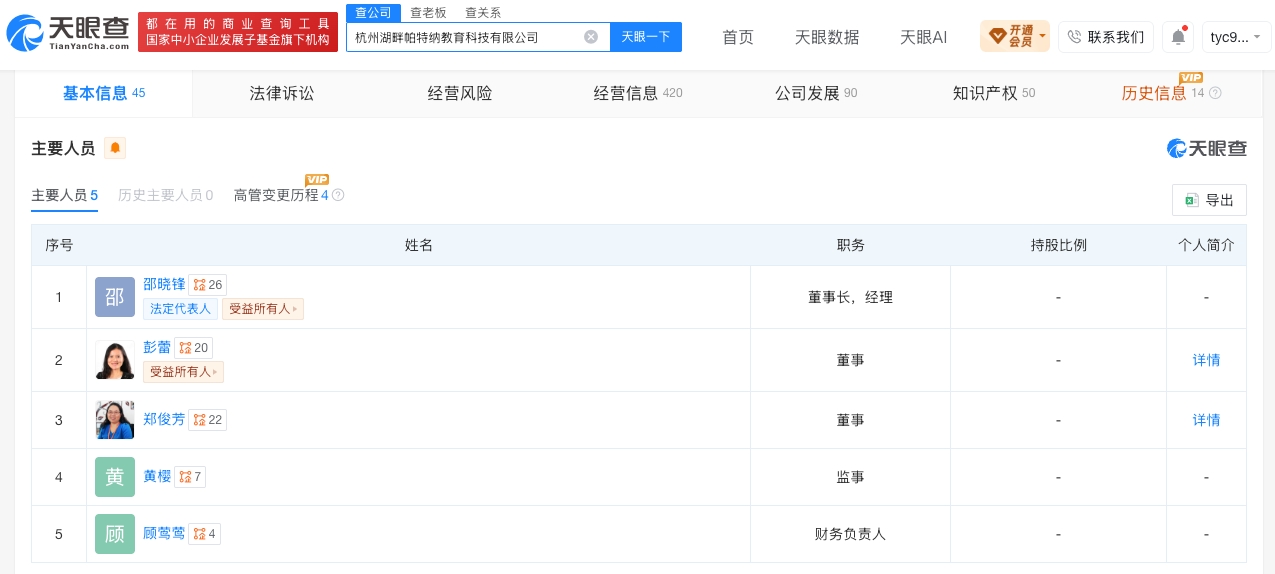Expand the 受益所有人 tag under 彭蕾

184,372
